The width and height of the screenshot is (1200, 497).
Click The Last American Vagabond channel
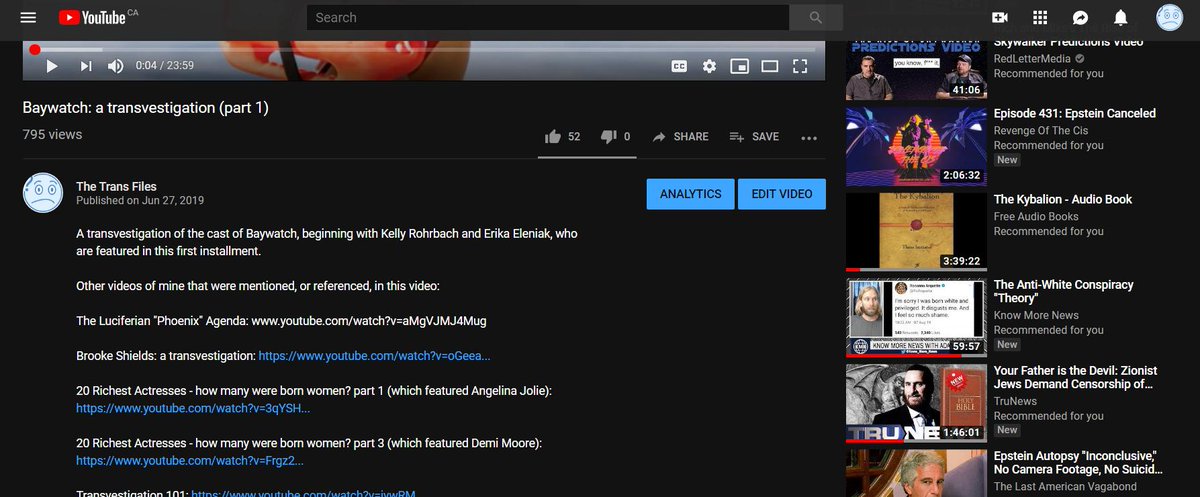pyautogui.click(x=1065, y=487)
